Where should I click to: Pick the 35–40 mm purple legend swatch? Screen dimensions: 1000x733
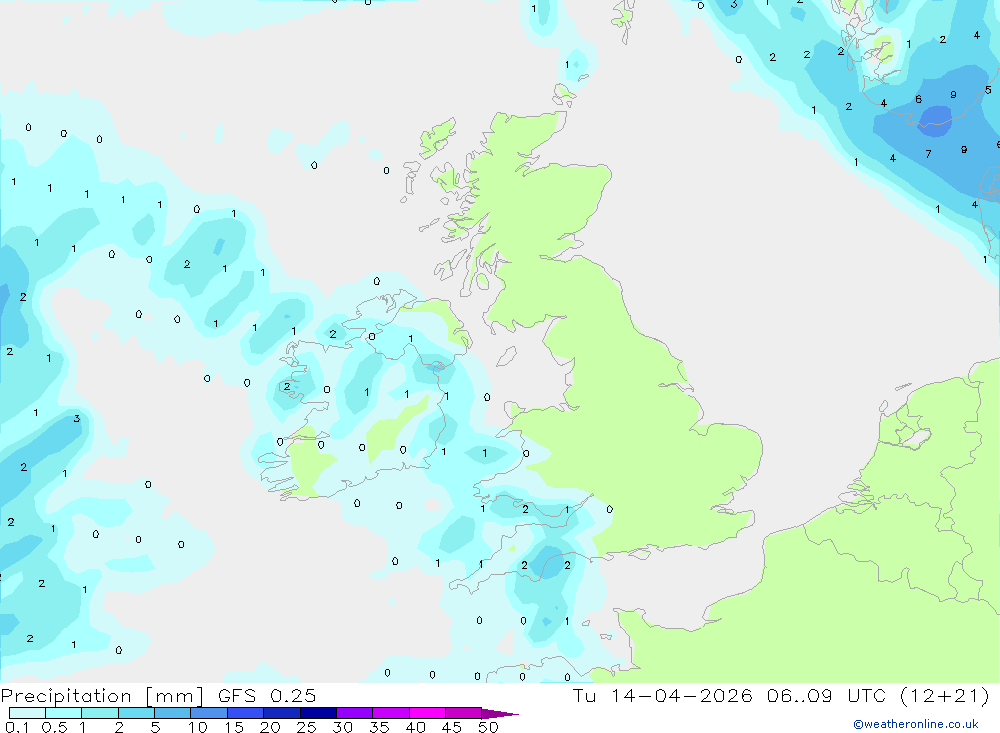click(x=391, y=713)
